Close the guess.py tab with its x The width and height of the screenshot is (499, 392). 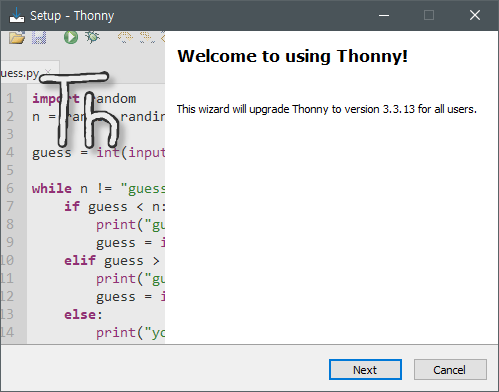pyautogui.click(x=48, y=71)
